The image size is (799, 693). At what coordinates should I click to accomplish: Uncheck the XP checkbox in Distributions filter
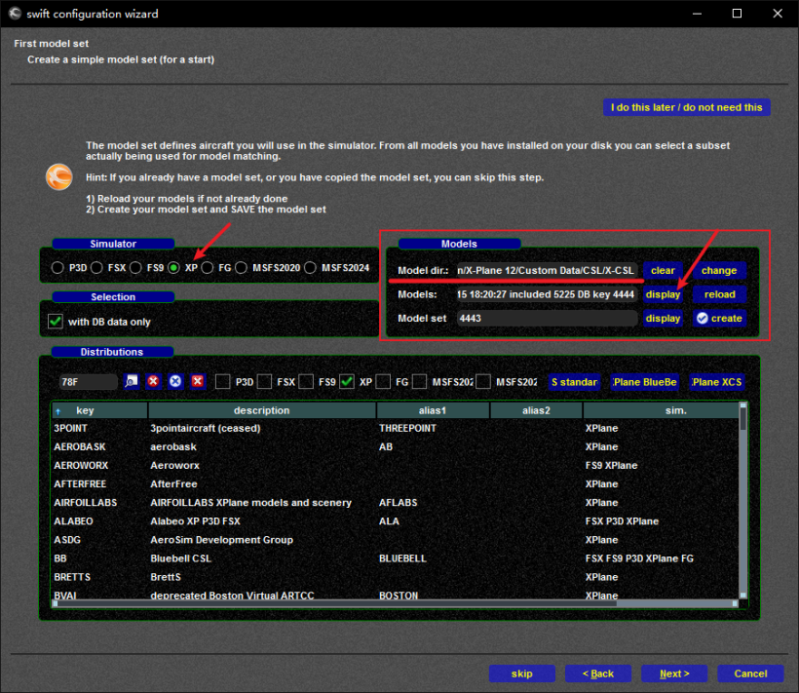point(347,382)
